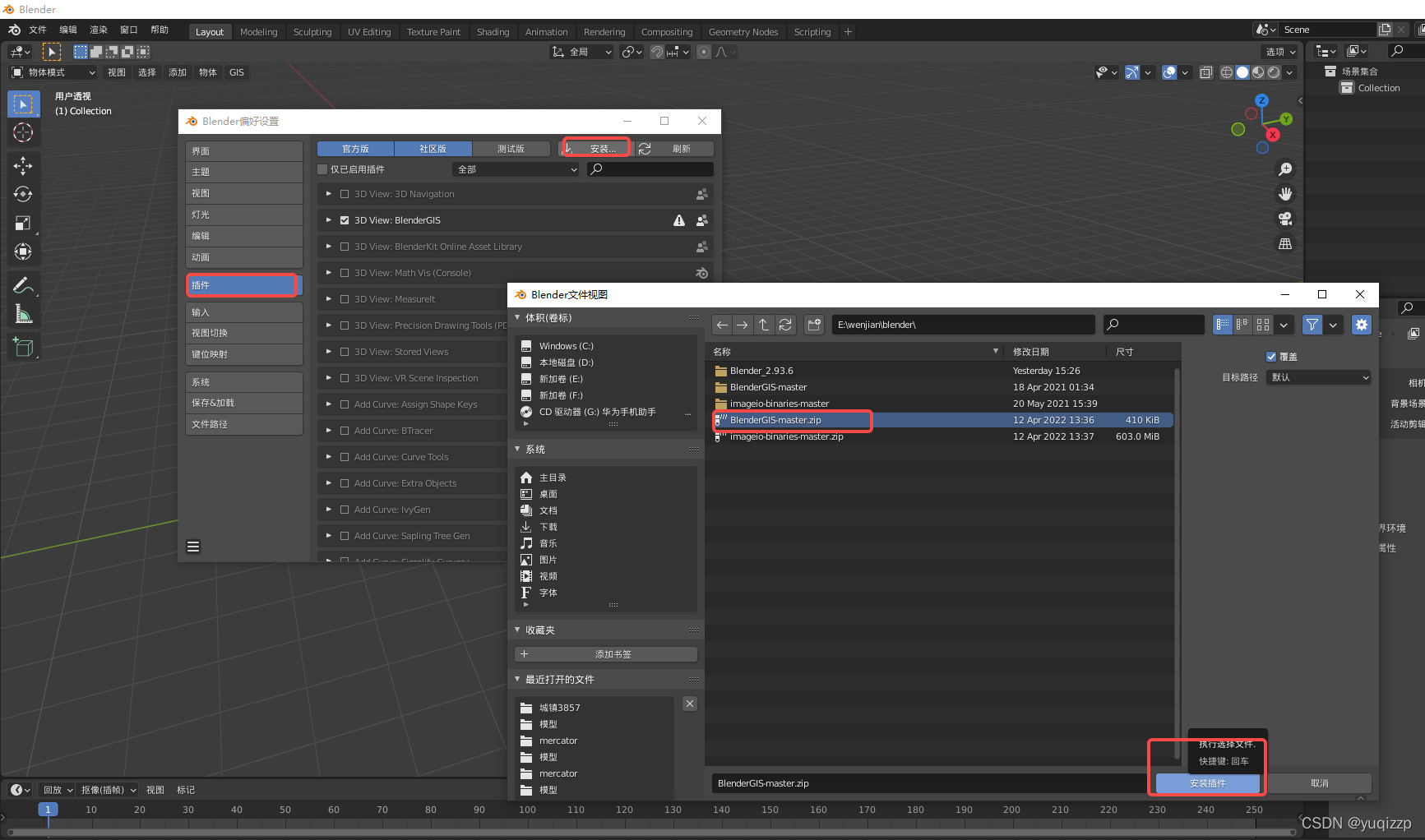Screen dimensions: 1425x840
Task: Click the zoom view icon in viewport
Action: 1285,169
